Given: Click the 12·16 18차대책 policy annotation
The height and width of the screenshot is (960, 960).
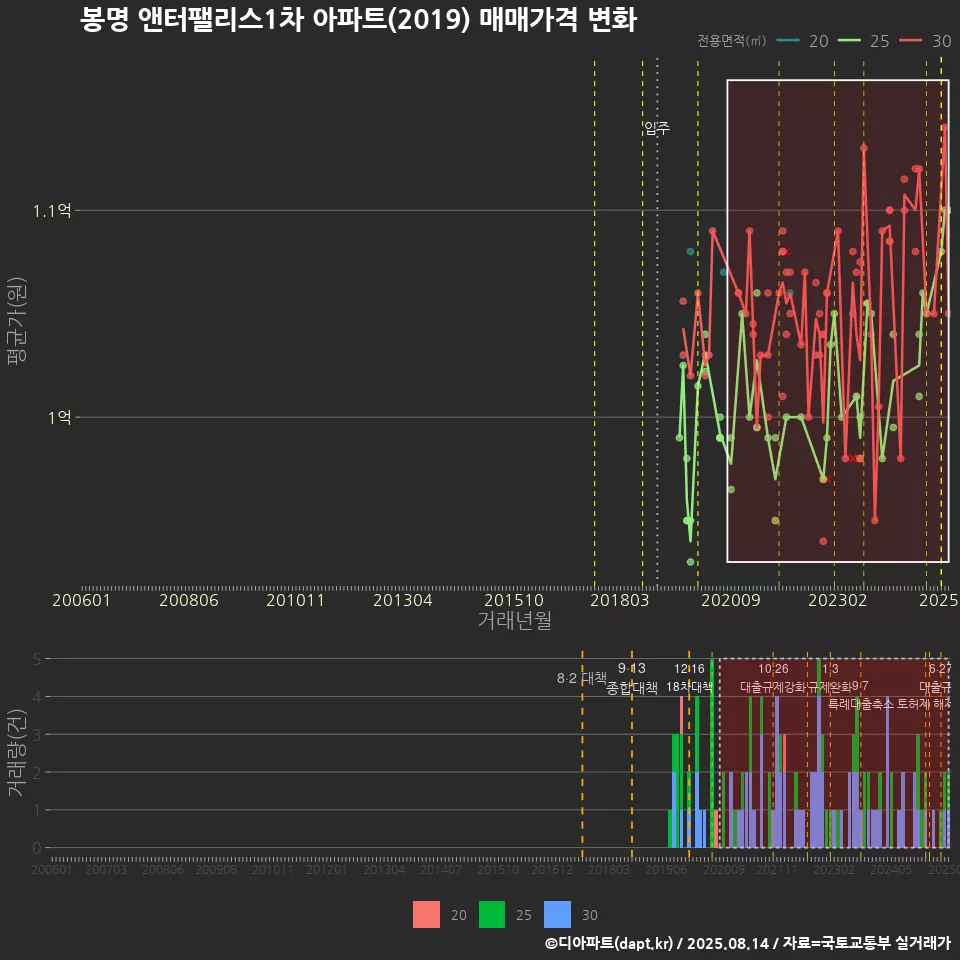Looking at the screenshot, I should click(689, 678).
